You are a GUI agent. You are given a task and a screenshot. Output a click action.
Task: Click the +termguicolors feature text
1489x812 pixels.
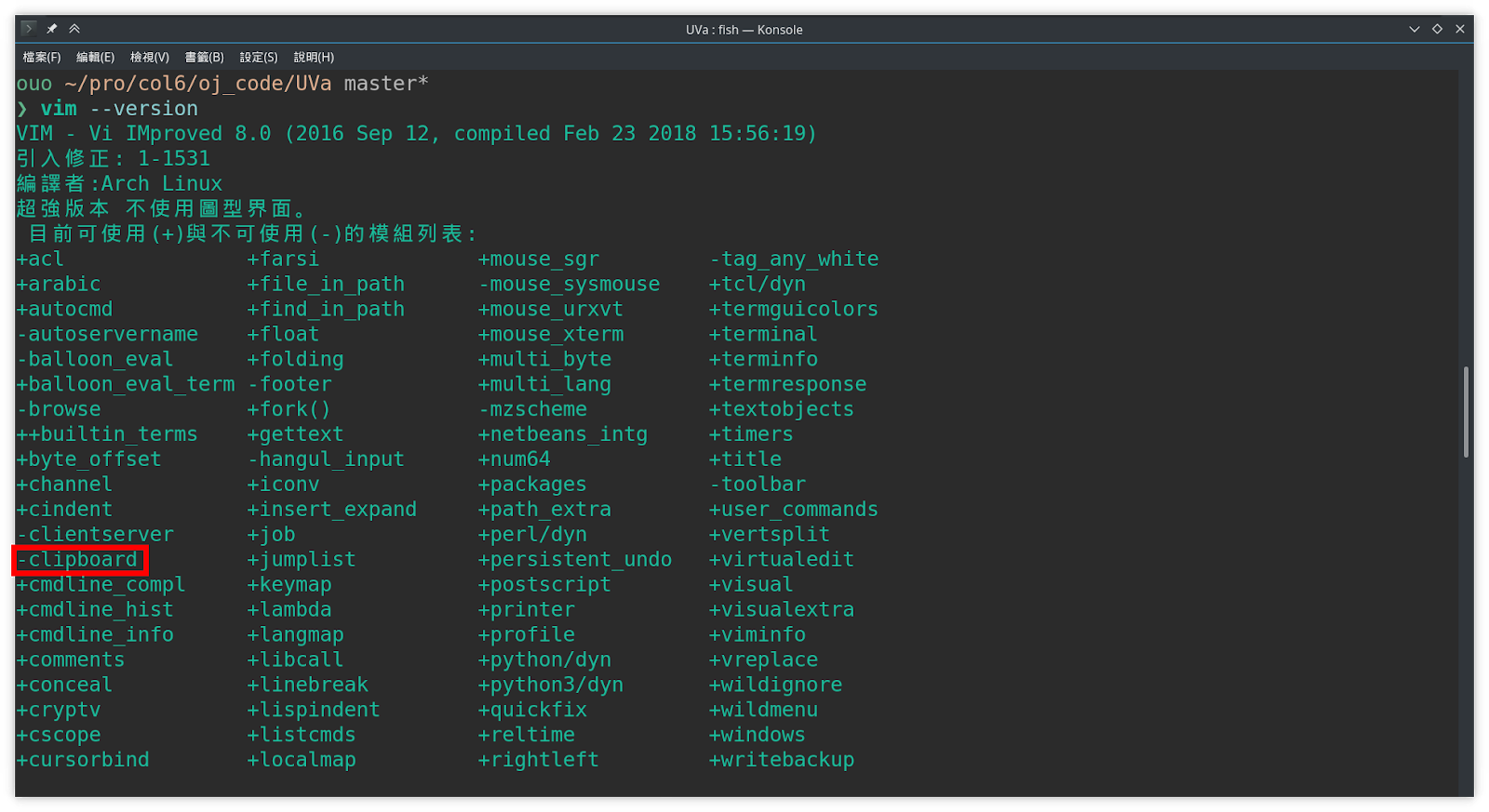794,310
